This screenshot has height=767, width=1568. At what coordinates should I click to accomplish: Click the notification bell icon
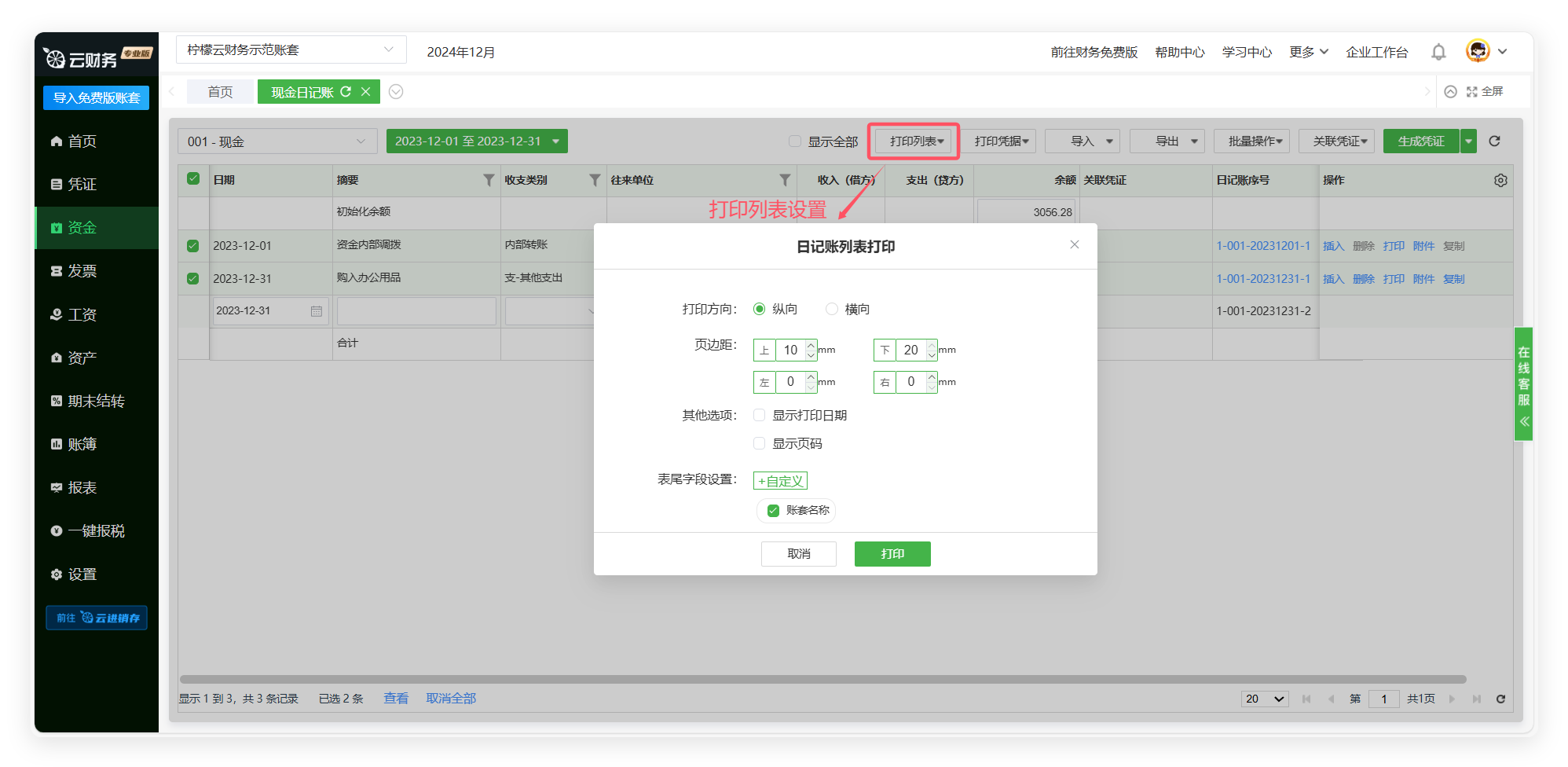click(x=1438, y=52)
